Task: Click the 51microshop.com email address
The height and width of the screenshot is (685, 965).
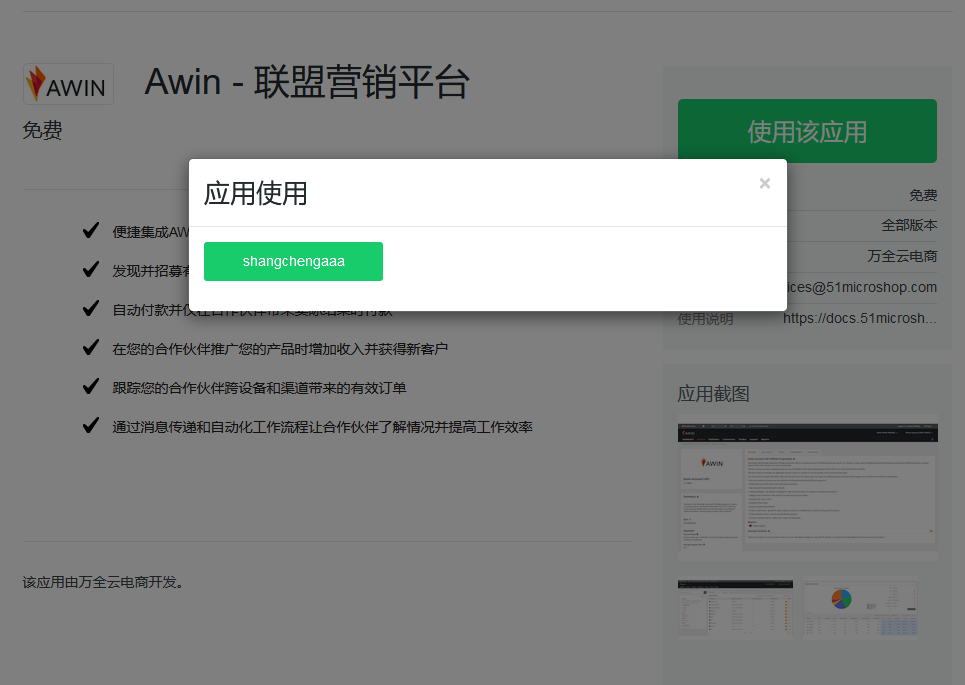Action: point(862,287)
